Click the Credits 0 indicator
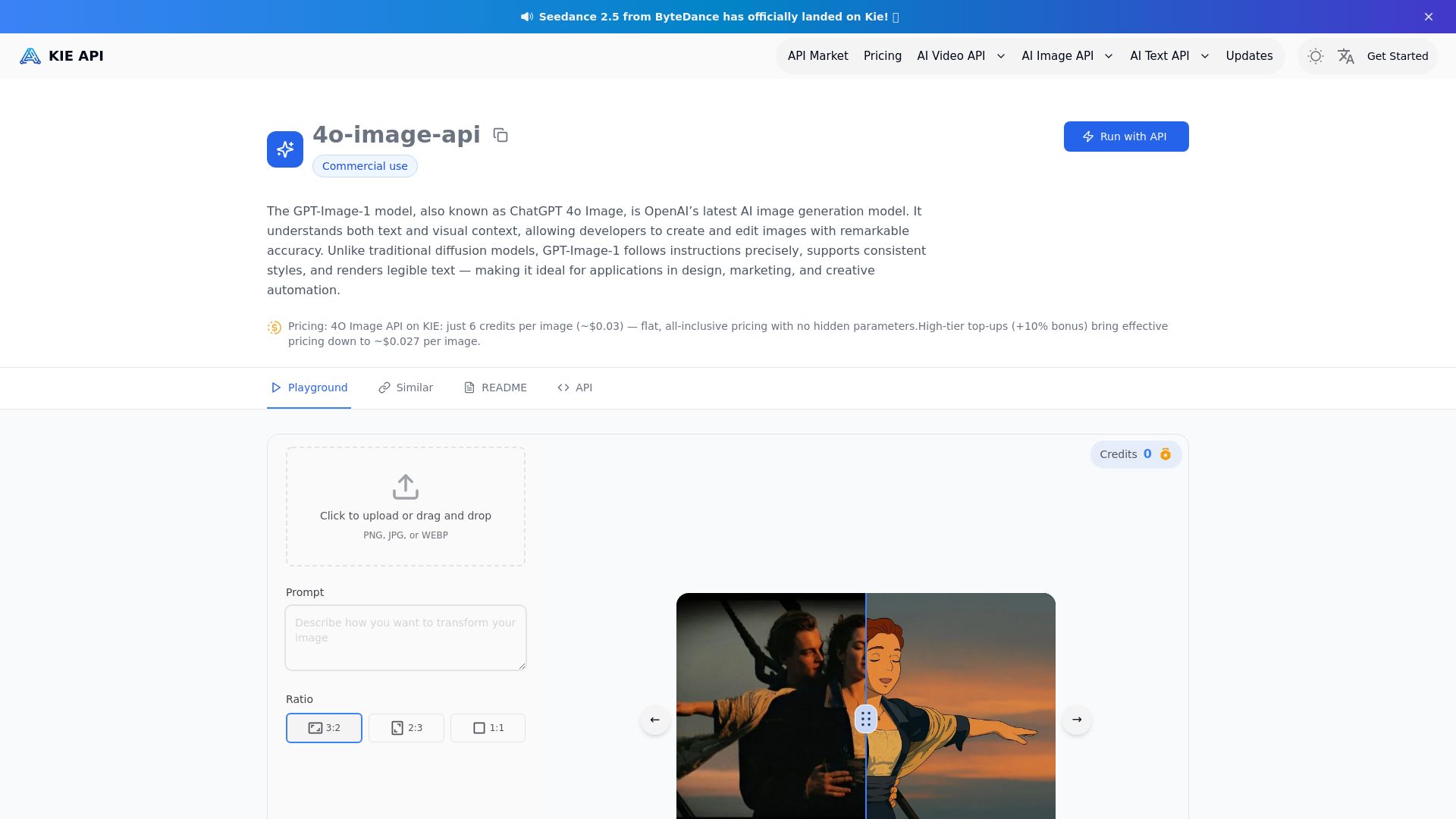 pyautogui.click(x=1135, y=454)
